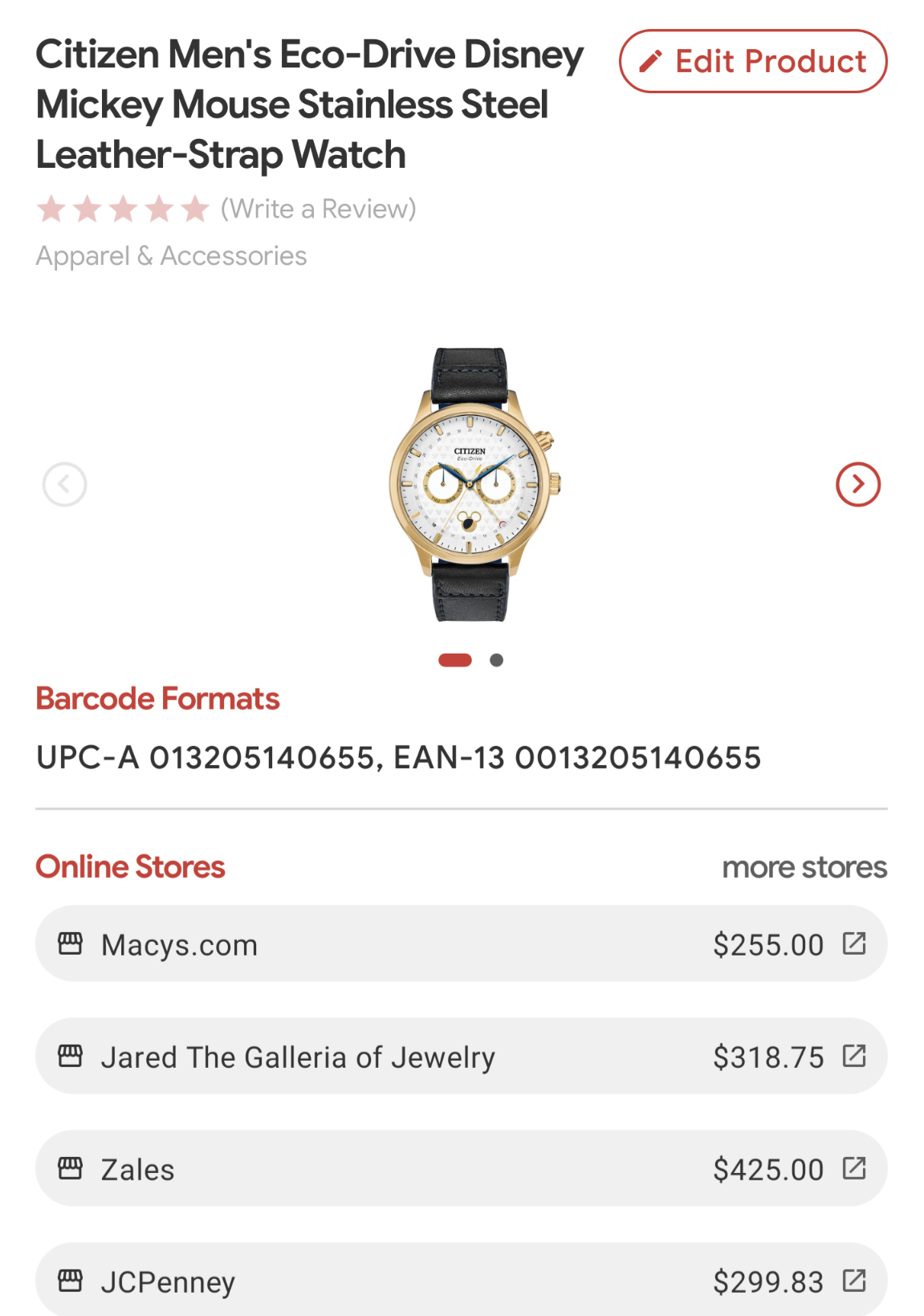Click the store icon beside Macys.com
The height and width of the screenshot is (1316, 924).
click(x=71, y=943)
